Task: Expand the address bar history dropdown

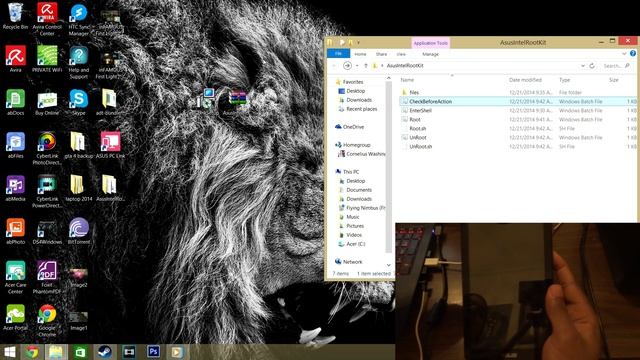Action: 582,66
